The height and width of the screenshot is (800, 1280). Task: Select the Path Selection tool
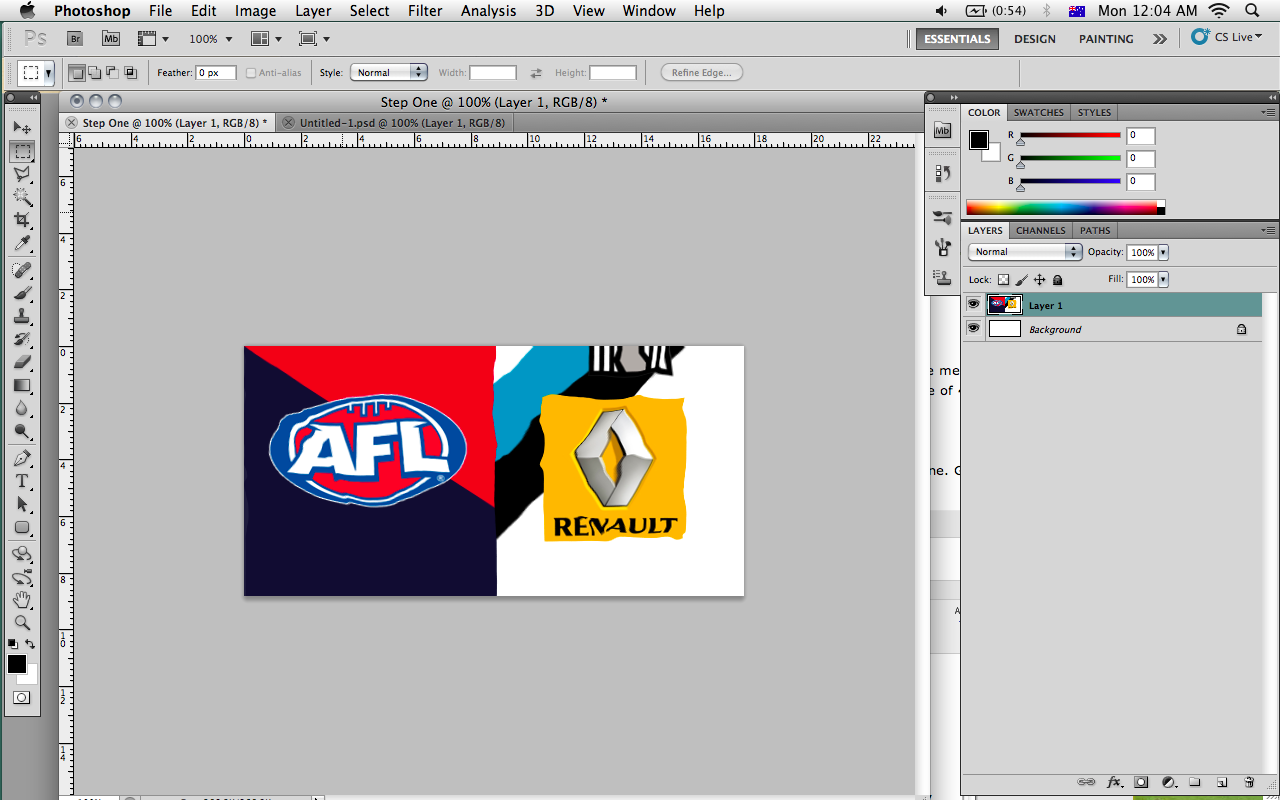tap(22, 504)
